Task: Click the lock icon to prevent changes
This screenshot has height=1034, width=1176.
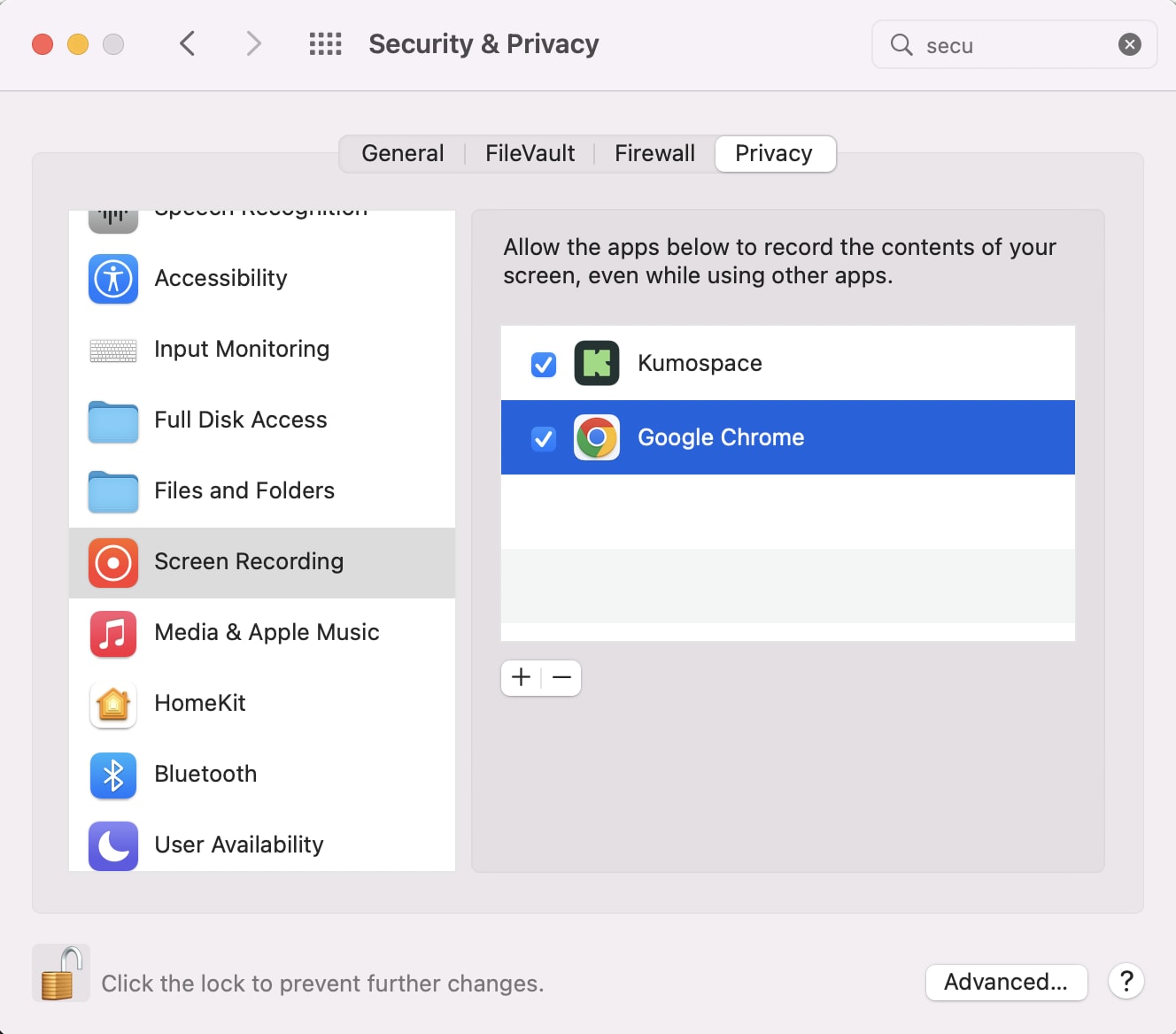Action: pyautogui.click(x=61, y=973)
